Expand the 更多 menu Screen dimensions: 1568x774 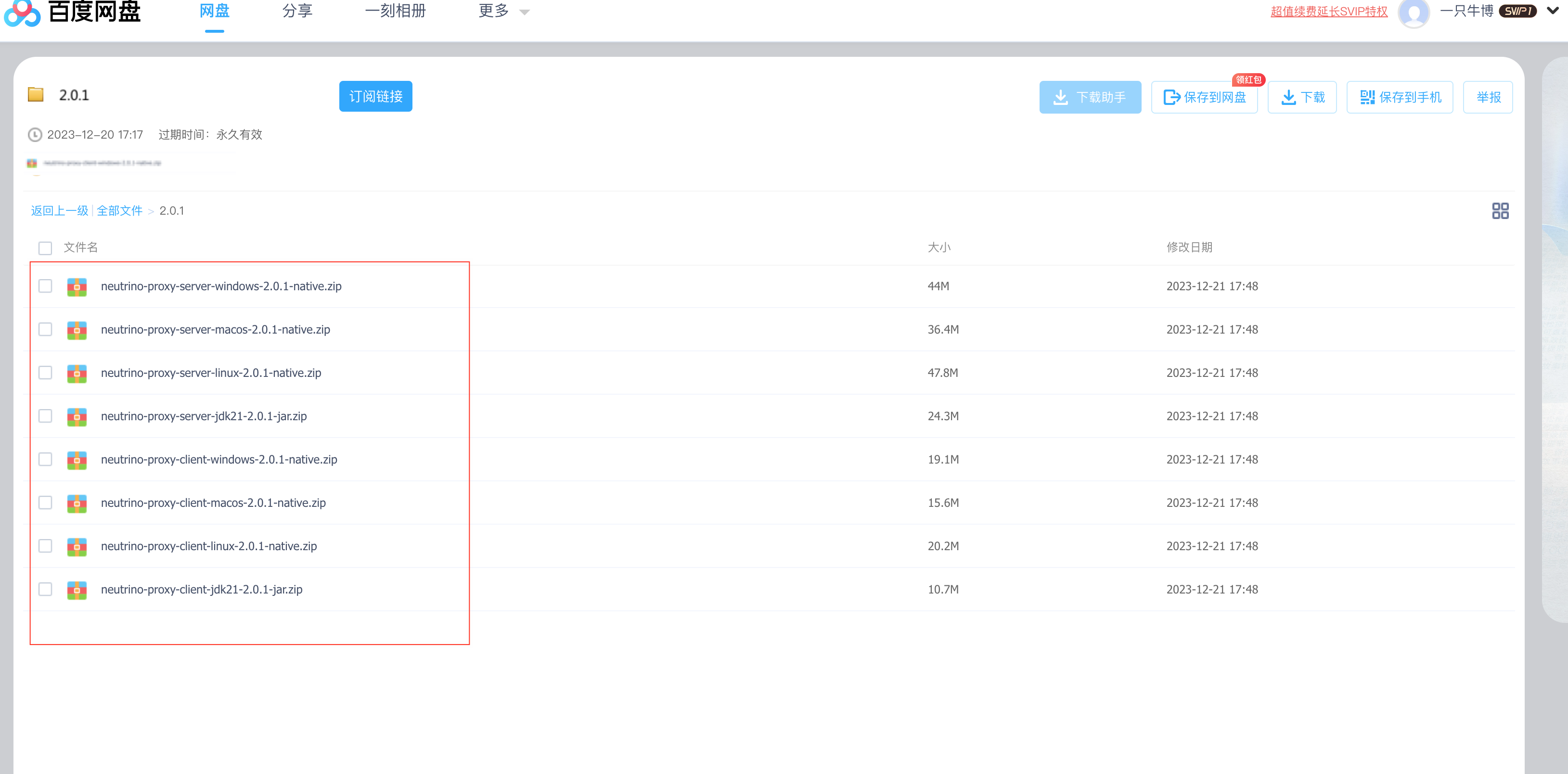coord(503,11)
